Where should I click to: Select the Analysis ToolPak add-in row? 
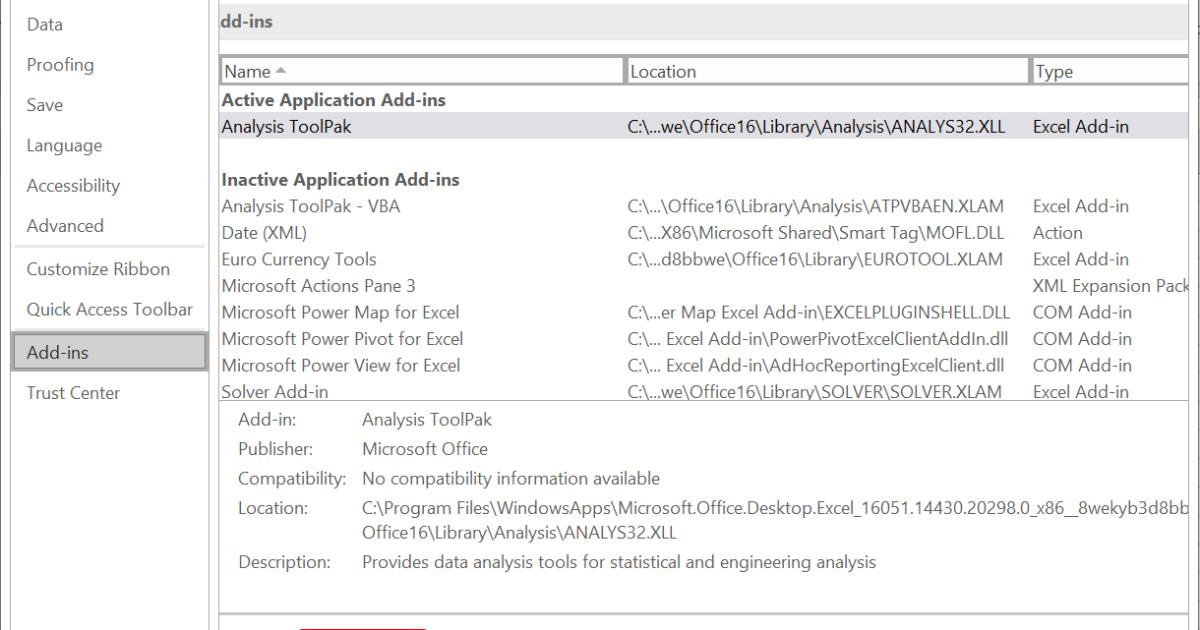(289, 126)
